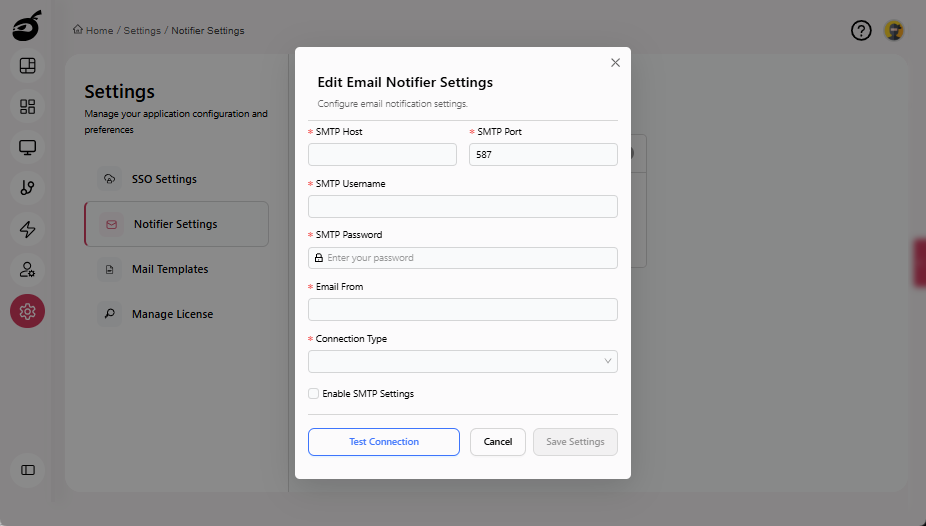Open the git branch sidebar icon
Screen dimensions: 926x526
pyautogui.click(x=27, y=188)
